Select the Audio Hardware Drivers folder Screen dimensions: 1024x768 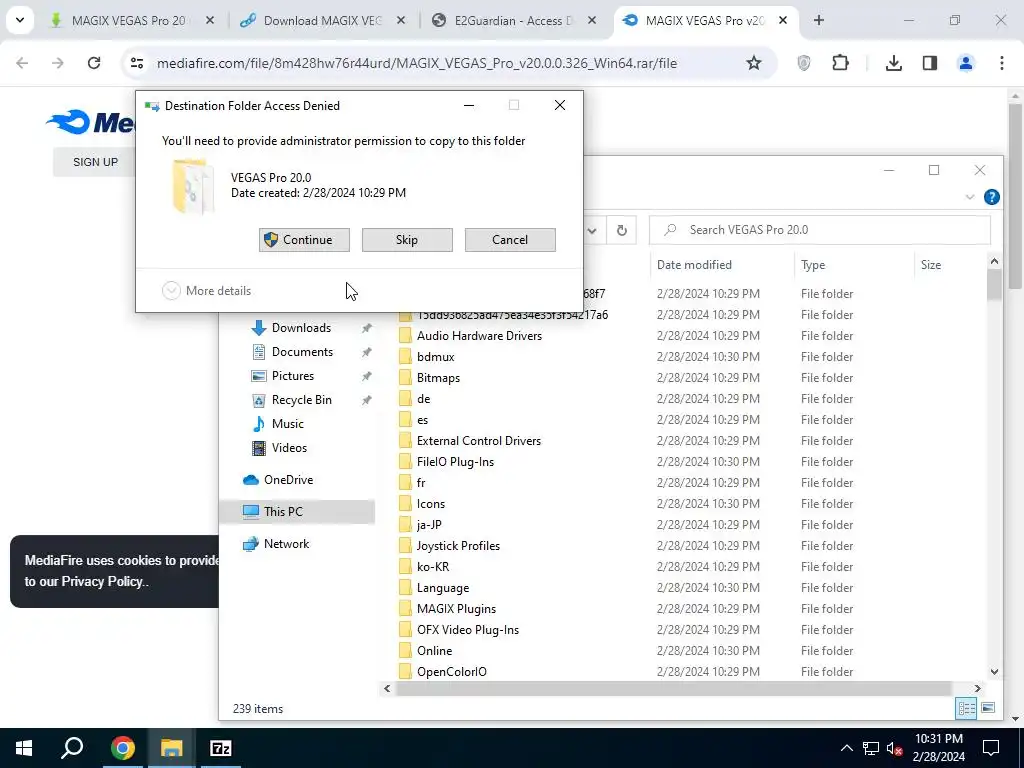479,336
